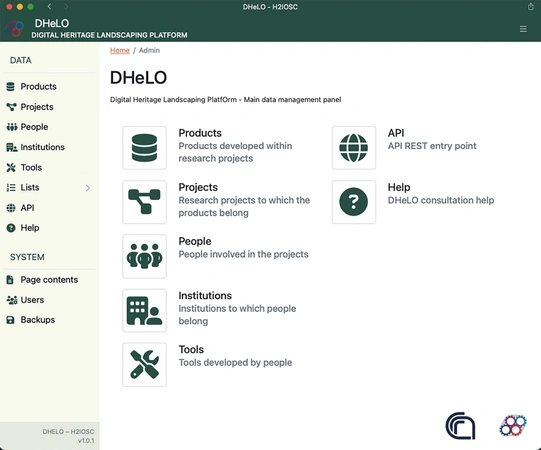This screenshot has height=450, width=541.
Task: Open the API globe tile icon
Action: pyautogui.click(x=354, y=148)
